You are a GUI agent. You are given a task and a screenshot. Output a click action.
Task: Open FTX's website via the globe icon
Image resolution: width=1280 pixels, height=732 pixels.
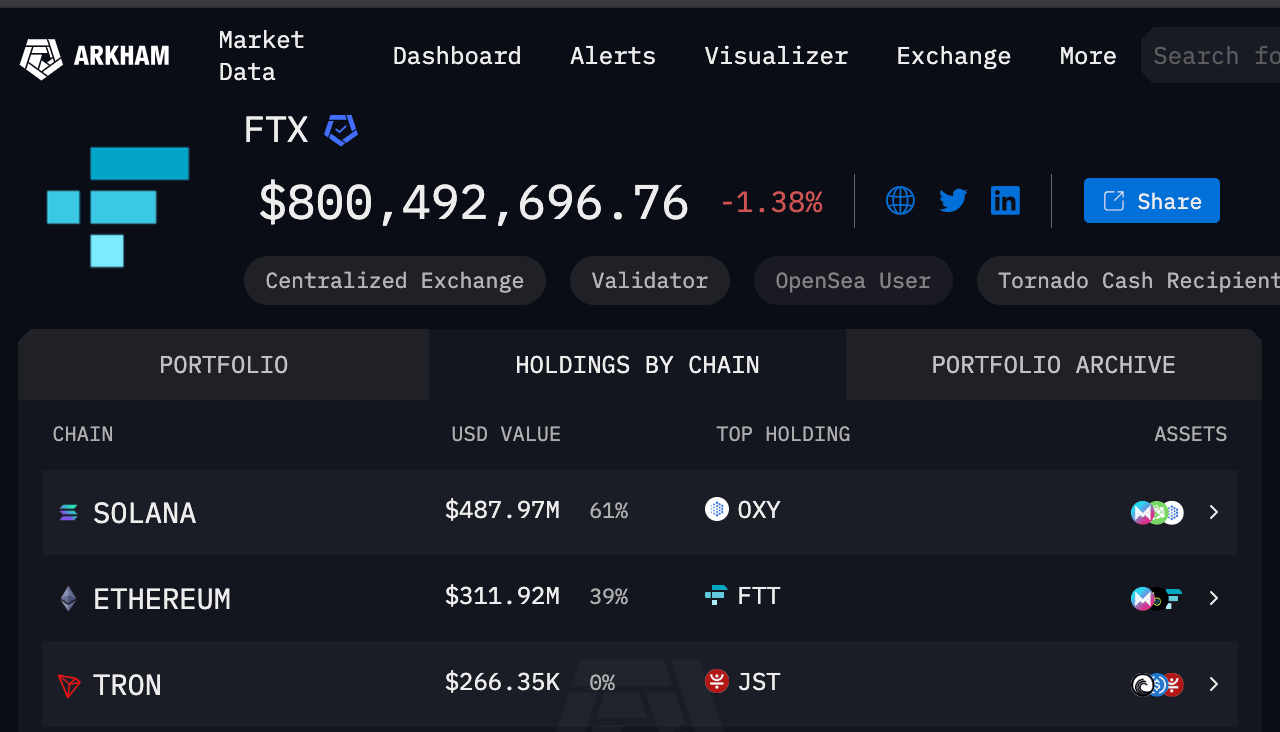click(x=900, y=200)
